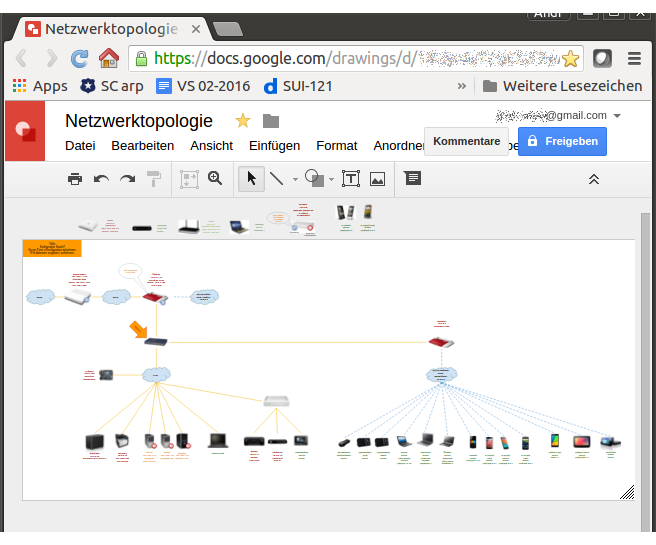Image resolution: width=656 pixels, height=545 pixels.
Task: Select the paint format roller tool
Action: pyautogui.click(x=154, y=179)
